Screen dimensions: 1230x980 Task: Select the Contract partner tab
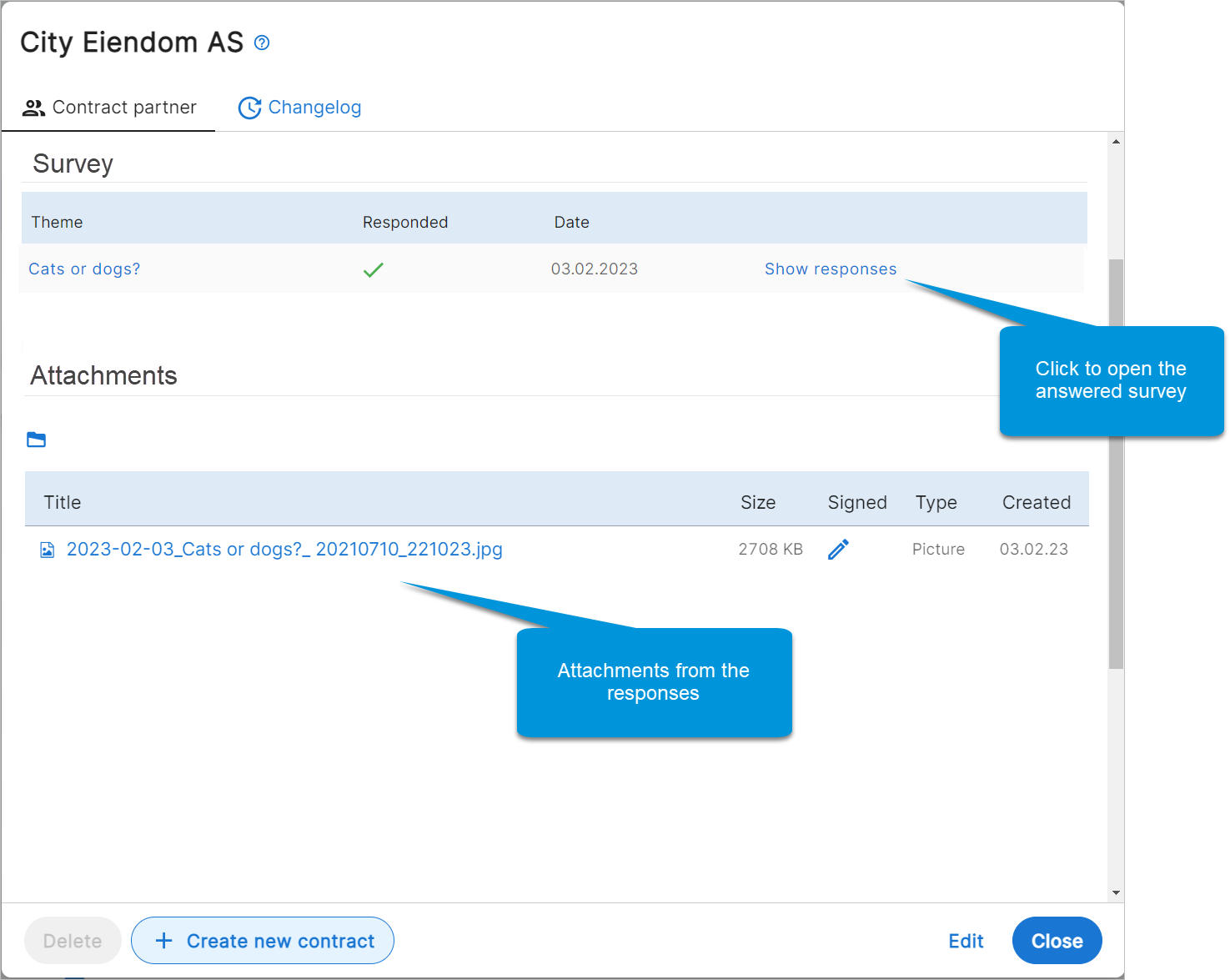pyautogui.click(x=109, y=108)
